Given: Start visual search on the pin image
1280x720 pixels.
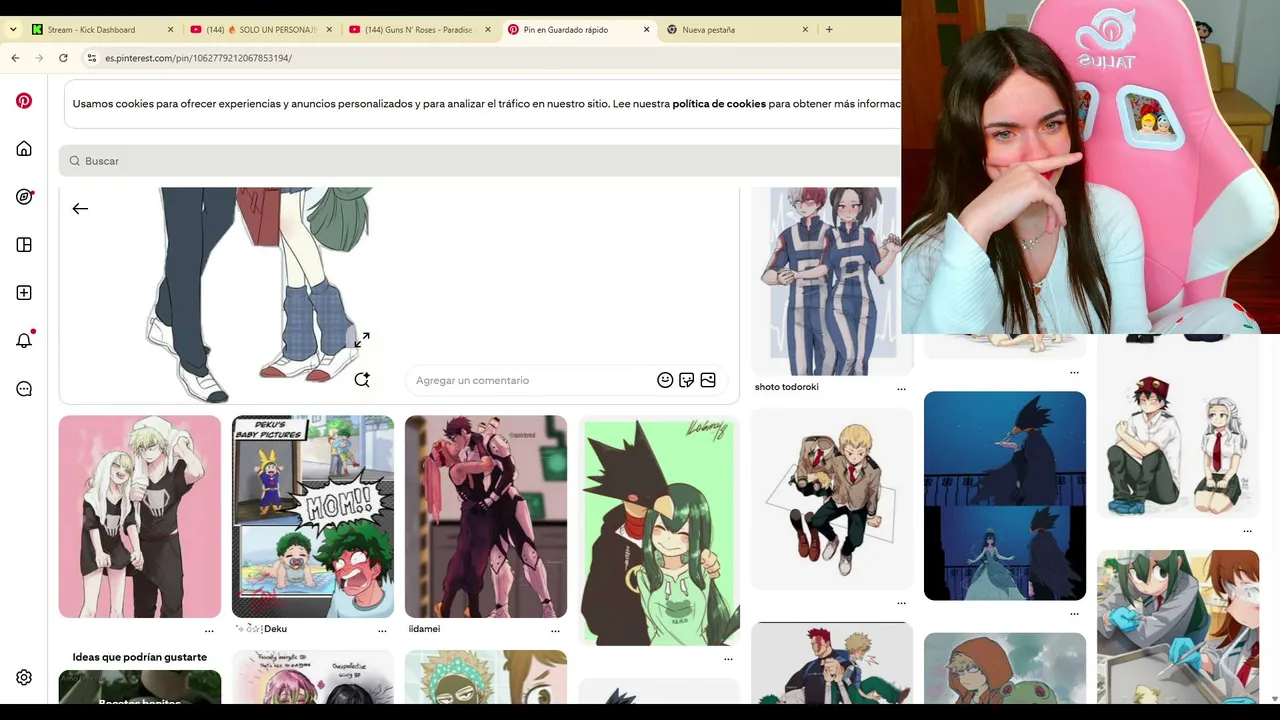Looking at the screenshot, I should pyautogui.click(x=362, y=380).
